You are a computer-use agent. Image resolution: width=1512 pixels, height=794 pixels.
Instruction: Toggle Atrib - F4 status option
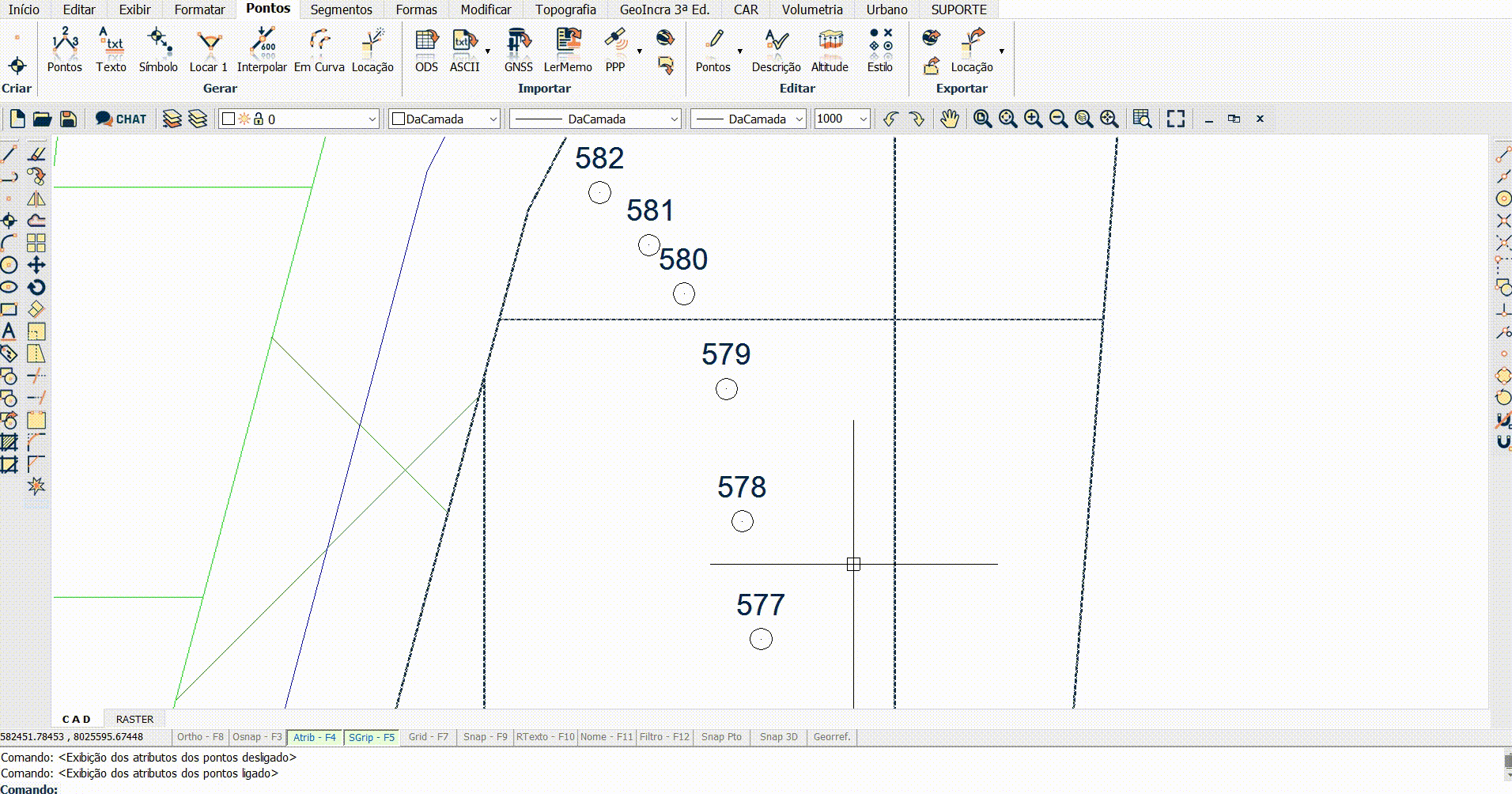pos(314,737)
